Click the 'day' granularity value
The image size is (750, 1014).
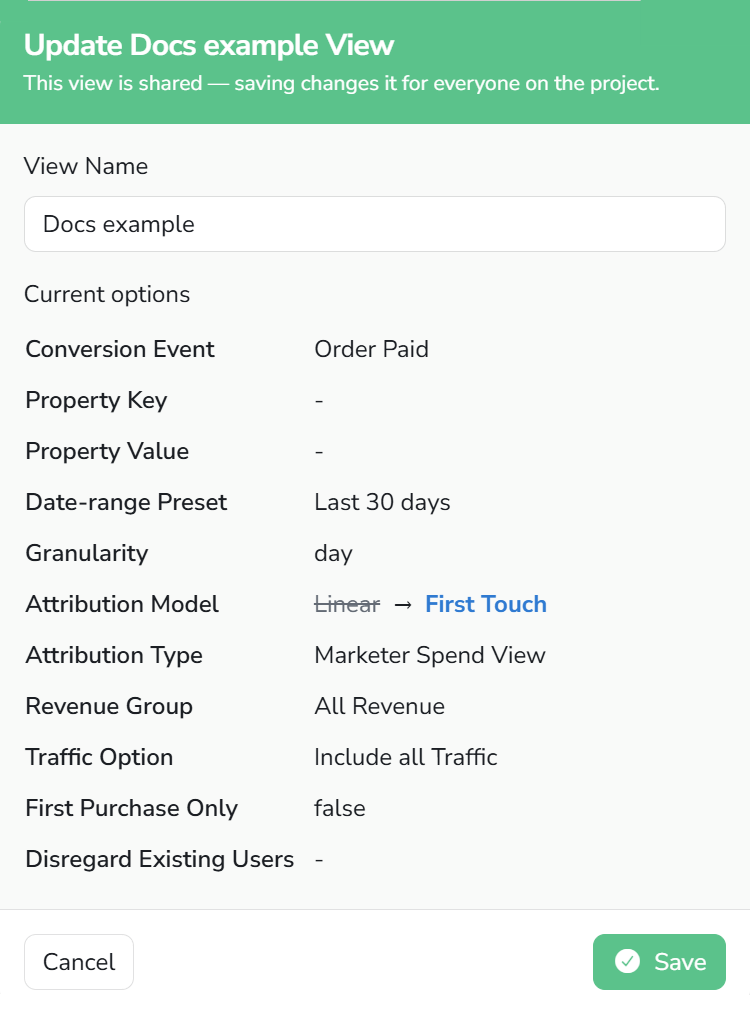(334, 554)
